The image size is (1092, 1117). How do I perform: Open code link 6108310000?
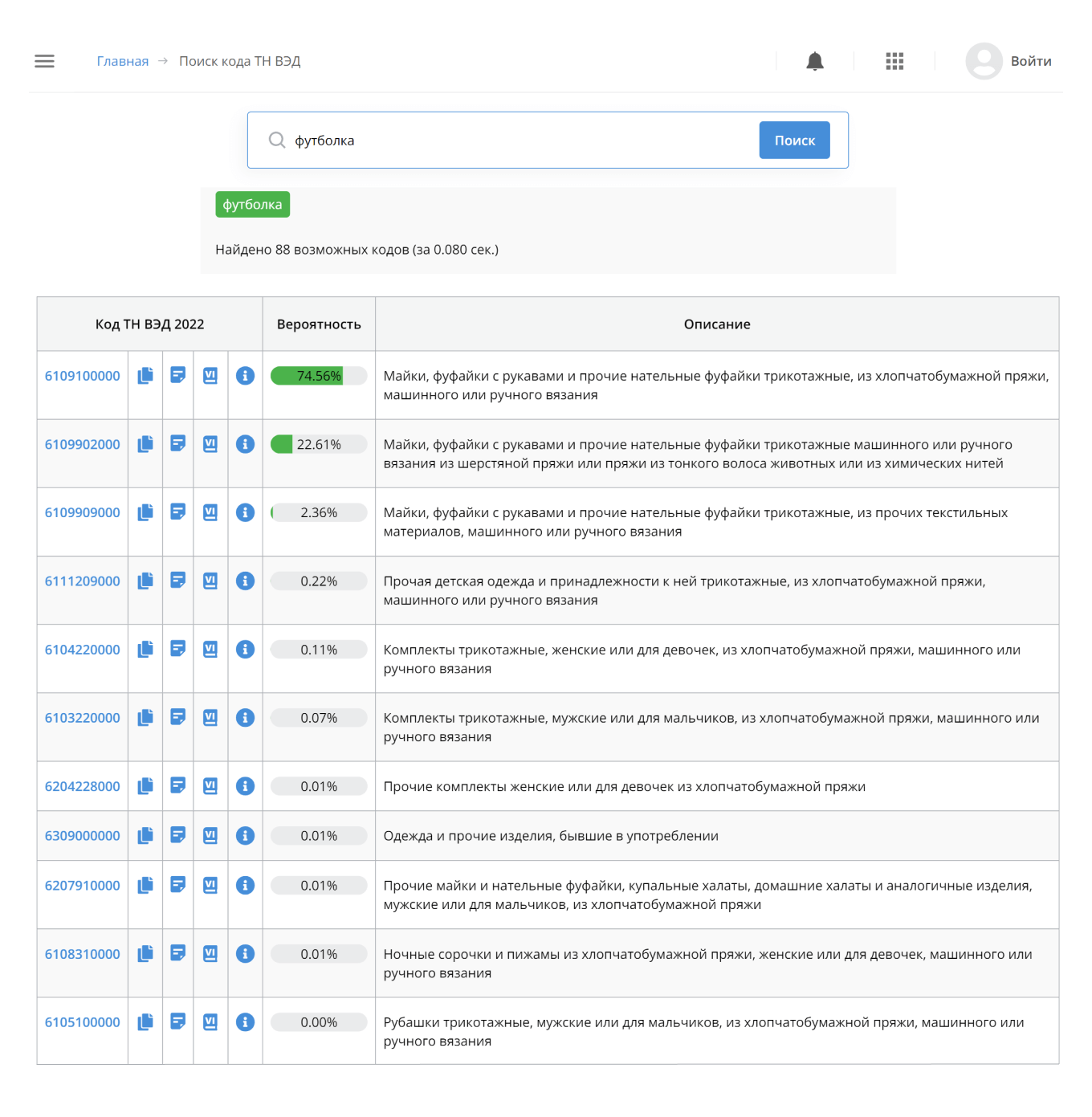[x=83, y=954]
